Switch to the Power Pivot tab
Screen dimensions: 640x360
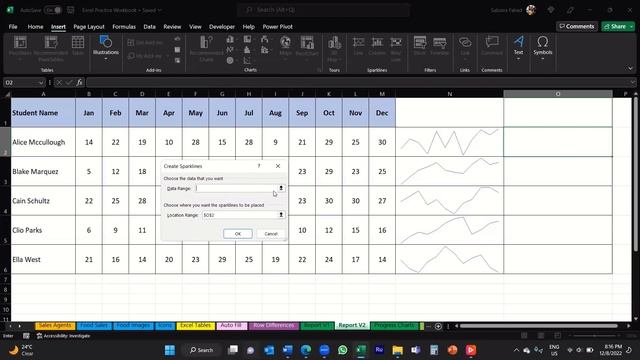click(278, 27)
